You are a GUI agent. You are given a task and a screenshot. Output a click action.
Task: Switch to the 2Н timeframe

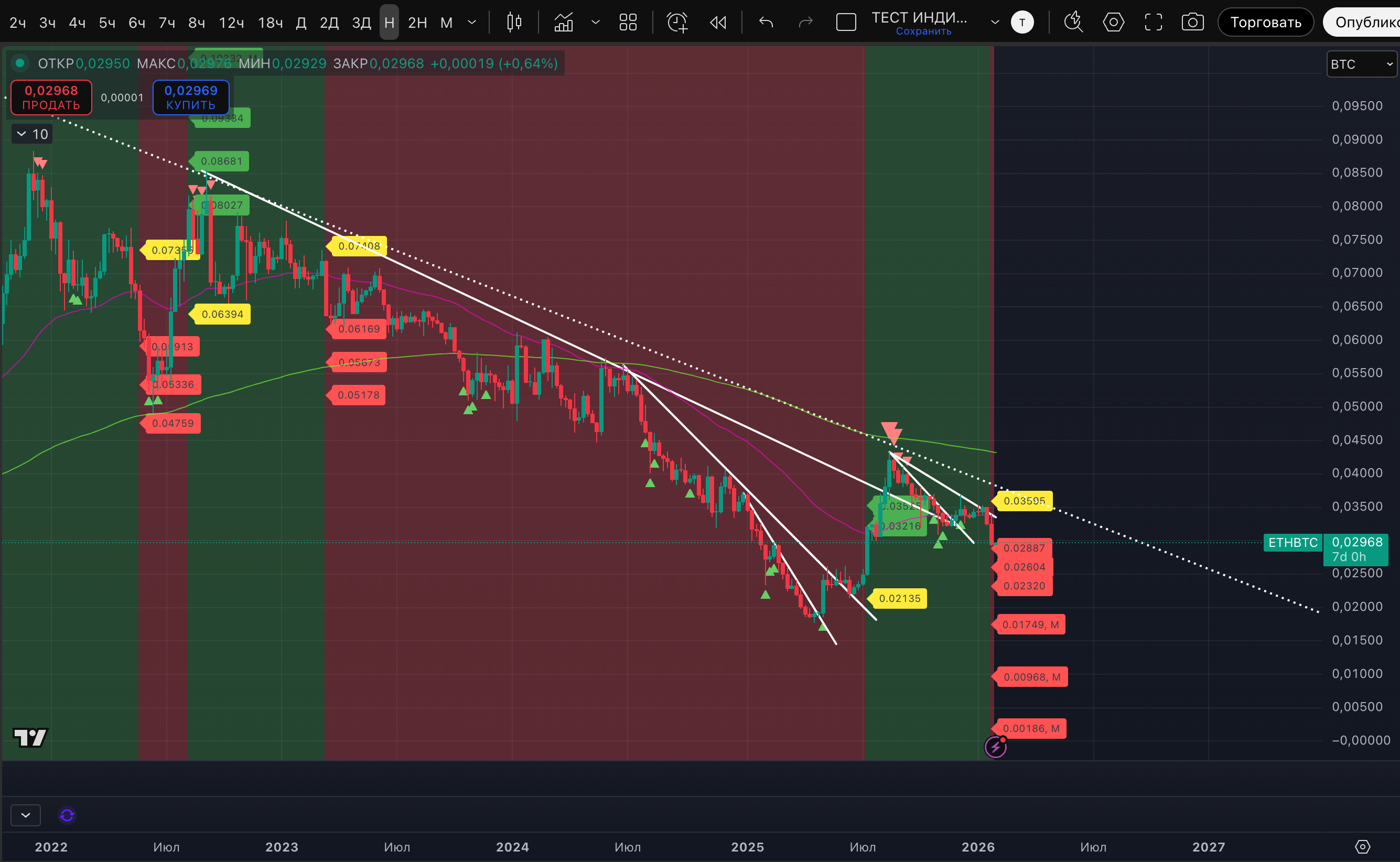417,22
